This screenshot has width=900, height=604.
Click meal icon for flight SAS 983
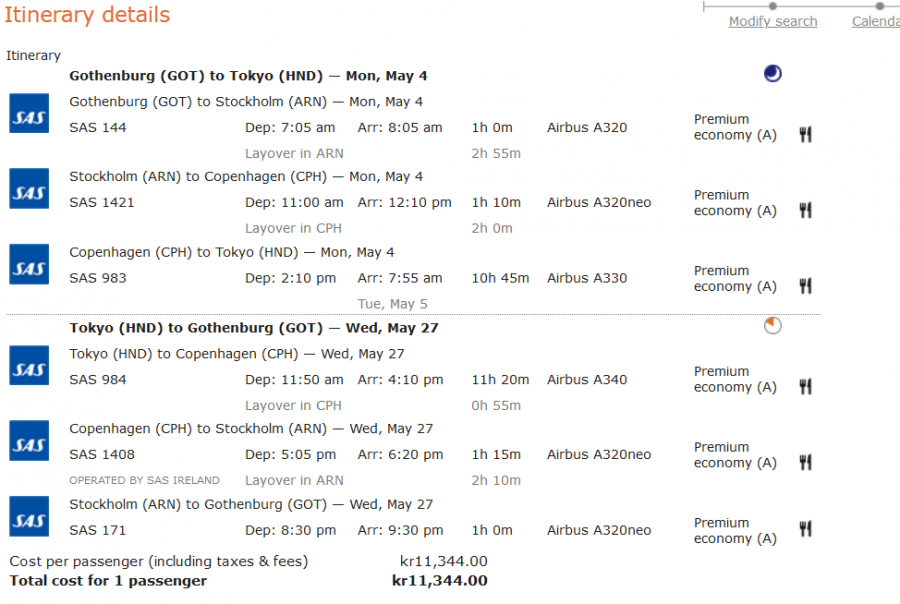pyautogui.click(x=805, y=286)
